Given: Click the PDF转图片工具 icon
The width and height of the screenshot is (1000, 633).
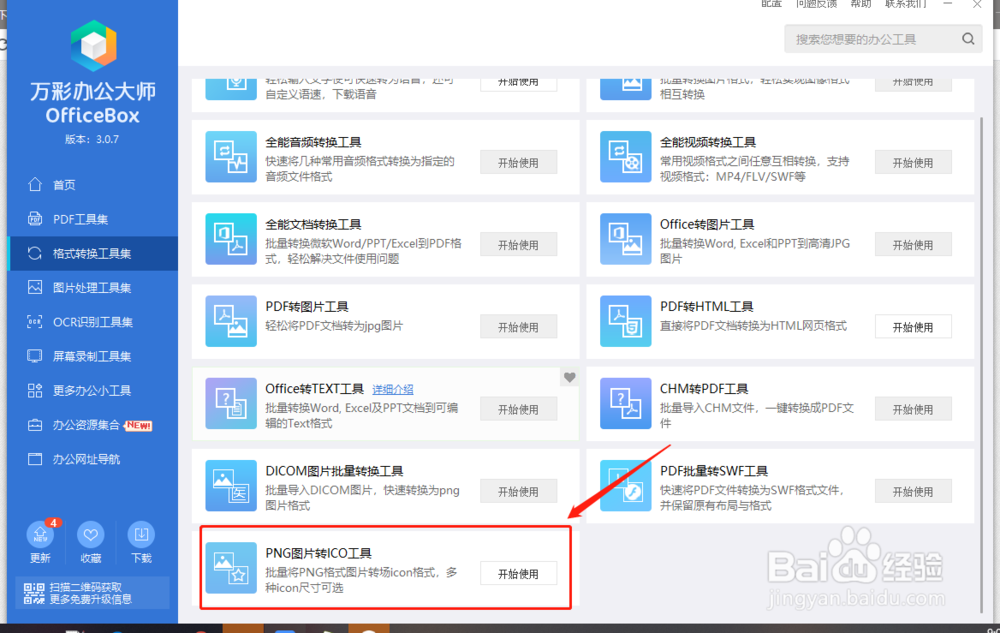Looking at the screenshot, I should pyautogui.click(x=231, y=321).
